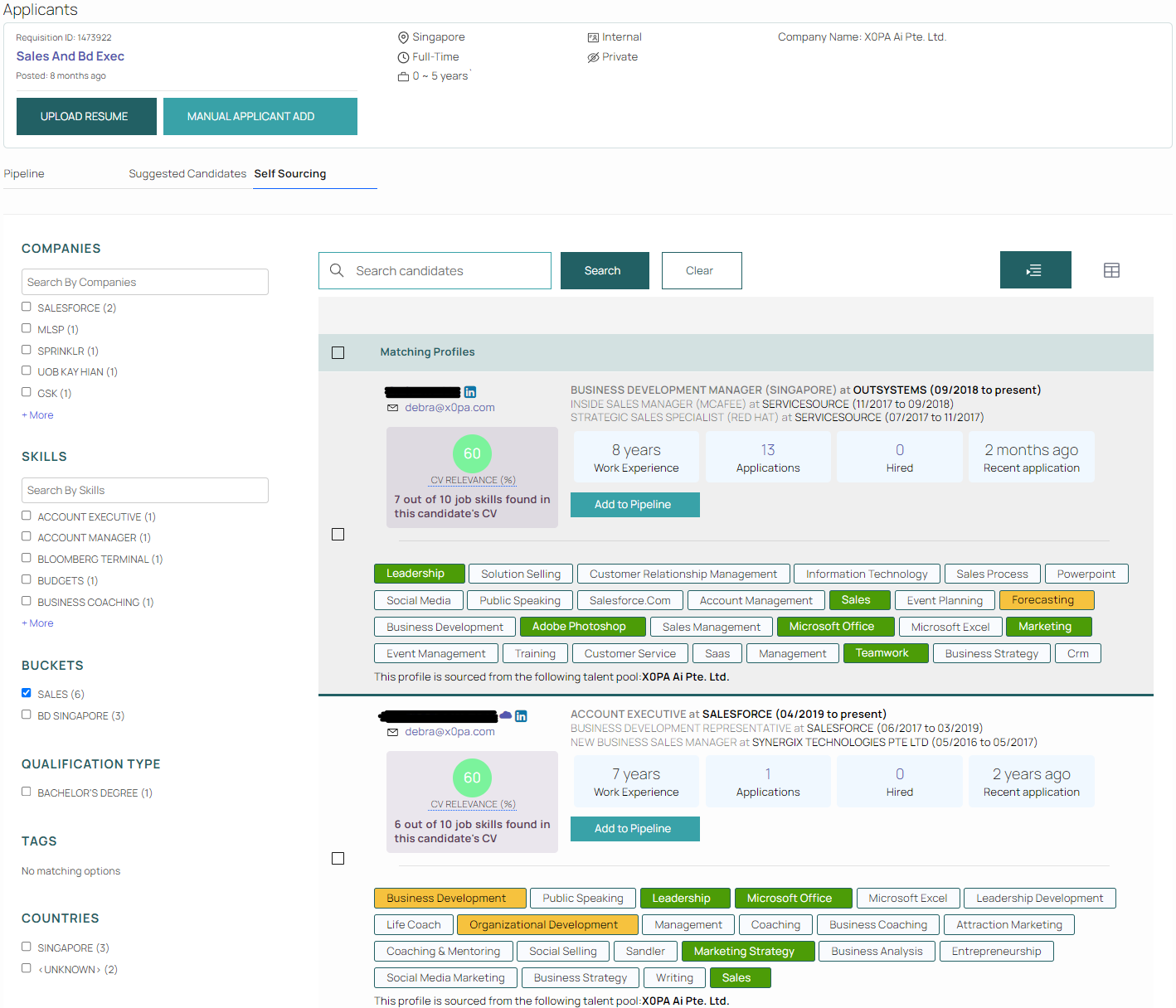Image resolution: width=1176 pixels, height=1008 pixels.
Task: Open the Sales And Bd Exec requisition link
Action: point(70,56)
